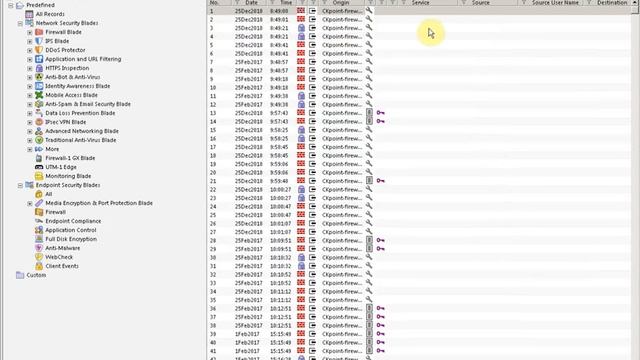
Task: Select the All Records tree item
Action: pyautogui.click(x=50, y=14)
